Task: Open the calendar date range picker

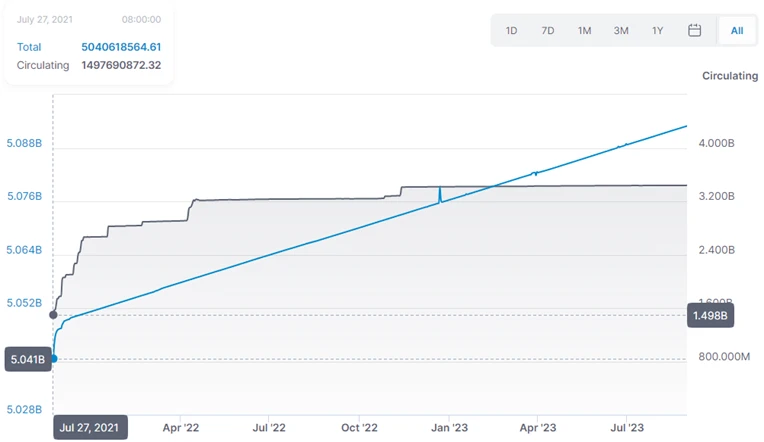Action: tap(694, 30)
